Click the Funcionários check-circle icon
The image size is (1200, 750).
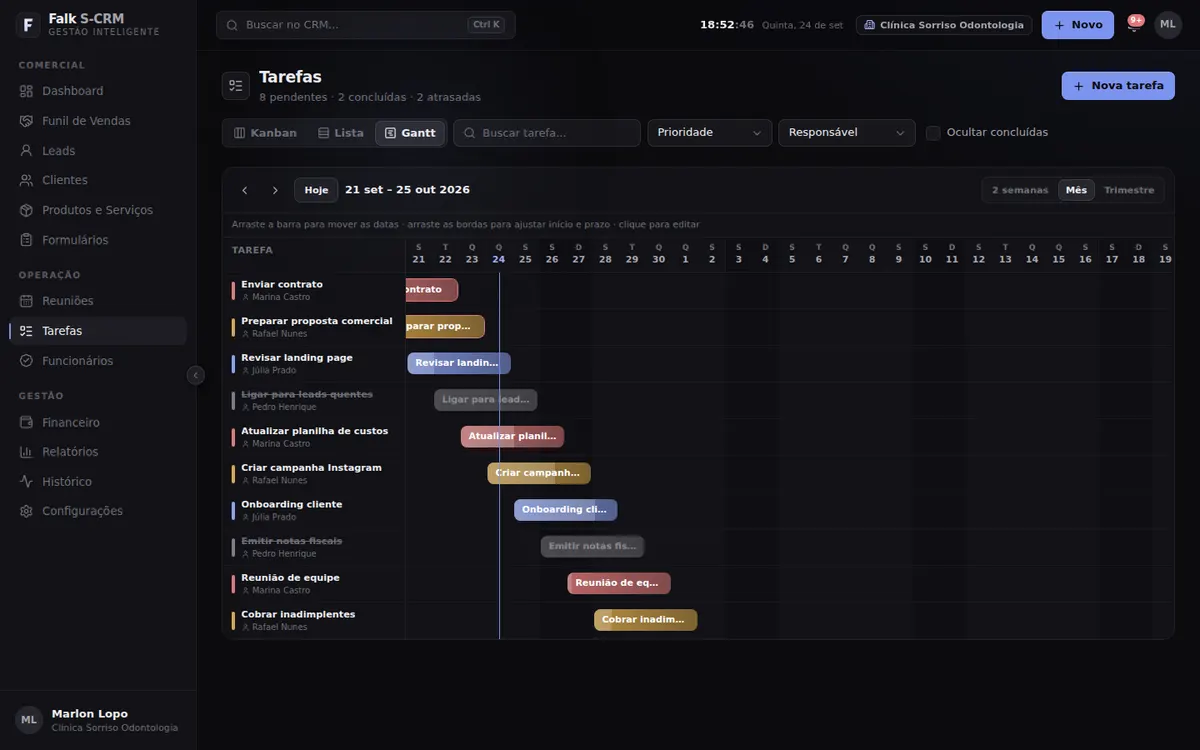coord(26,361)
